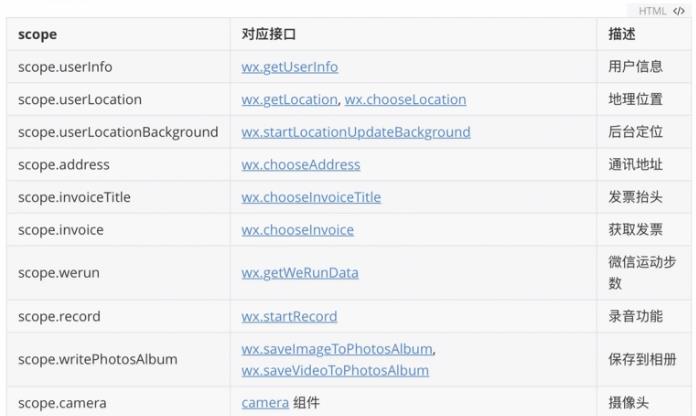Open the wx.chooseInvoiceTitle link
Image resolution: width=696 pixels, height=416 pixels.
tap(311, 197)
